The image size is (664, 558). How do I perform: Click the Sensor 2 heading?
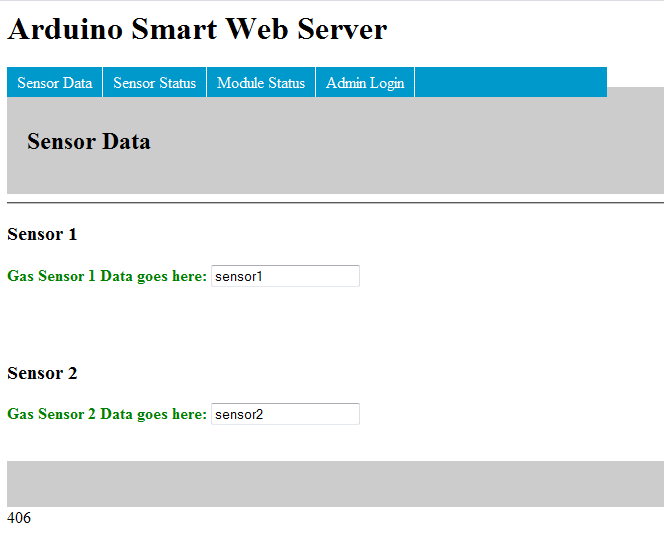(x=42, y=373)
